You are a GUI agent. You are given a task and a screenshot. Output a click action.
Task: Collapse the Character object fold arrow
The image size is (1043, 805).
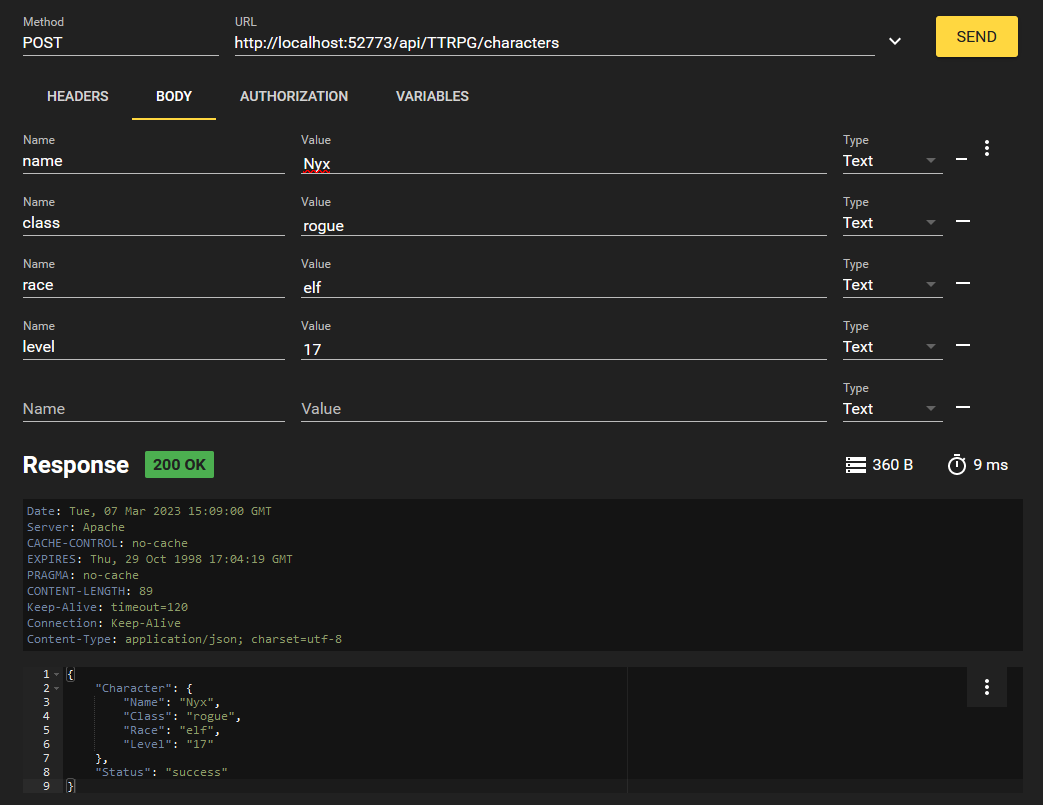point(56,689)
